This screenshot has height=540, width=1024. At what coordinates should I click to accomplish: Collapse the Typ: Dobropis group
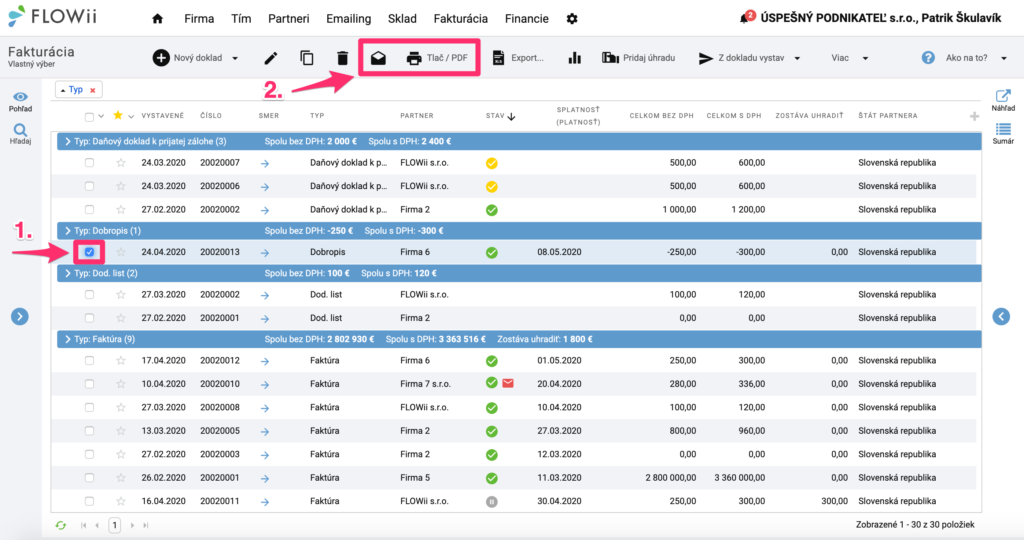pos(67,231)
